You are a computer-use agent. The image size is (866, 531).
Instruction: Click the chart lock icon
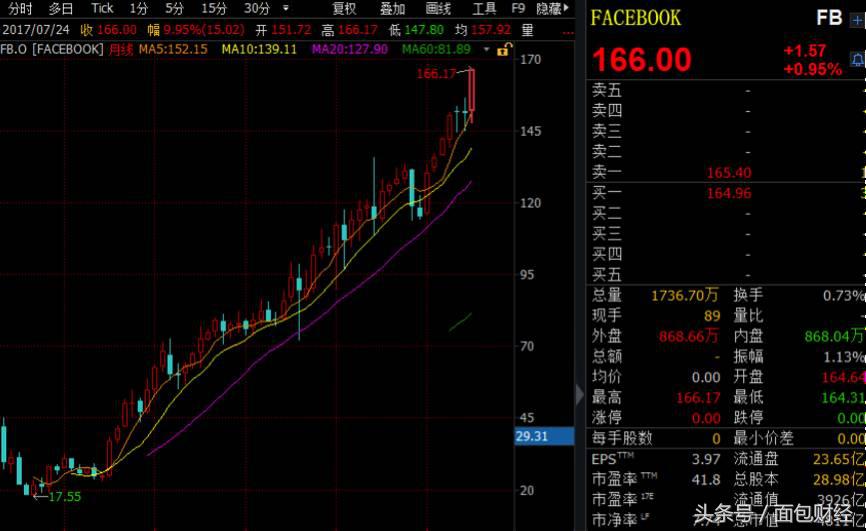click(x=504, y=50)
